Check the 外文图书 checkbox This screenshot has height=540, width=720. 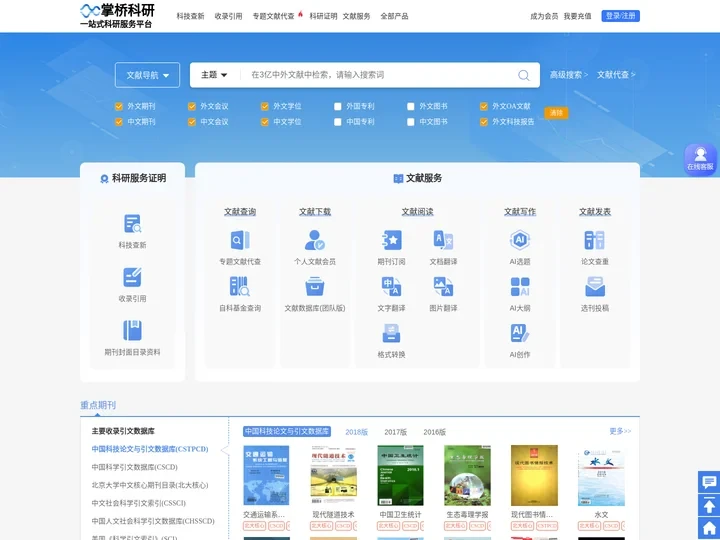[x=411, y=107]
